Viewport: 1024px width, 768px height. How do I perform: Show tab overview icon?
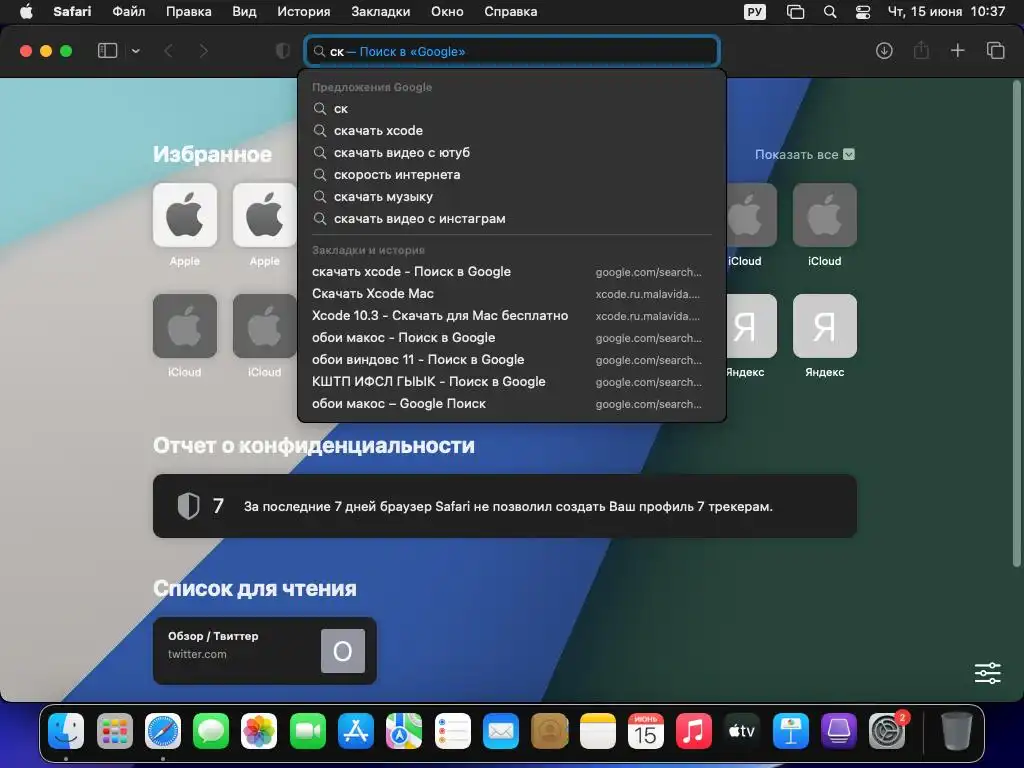995,50
